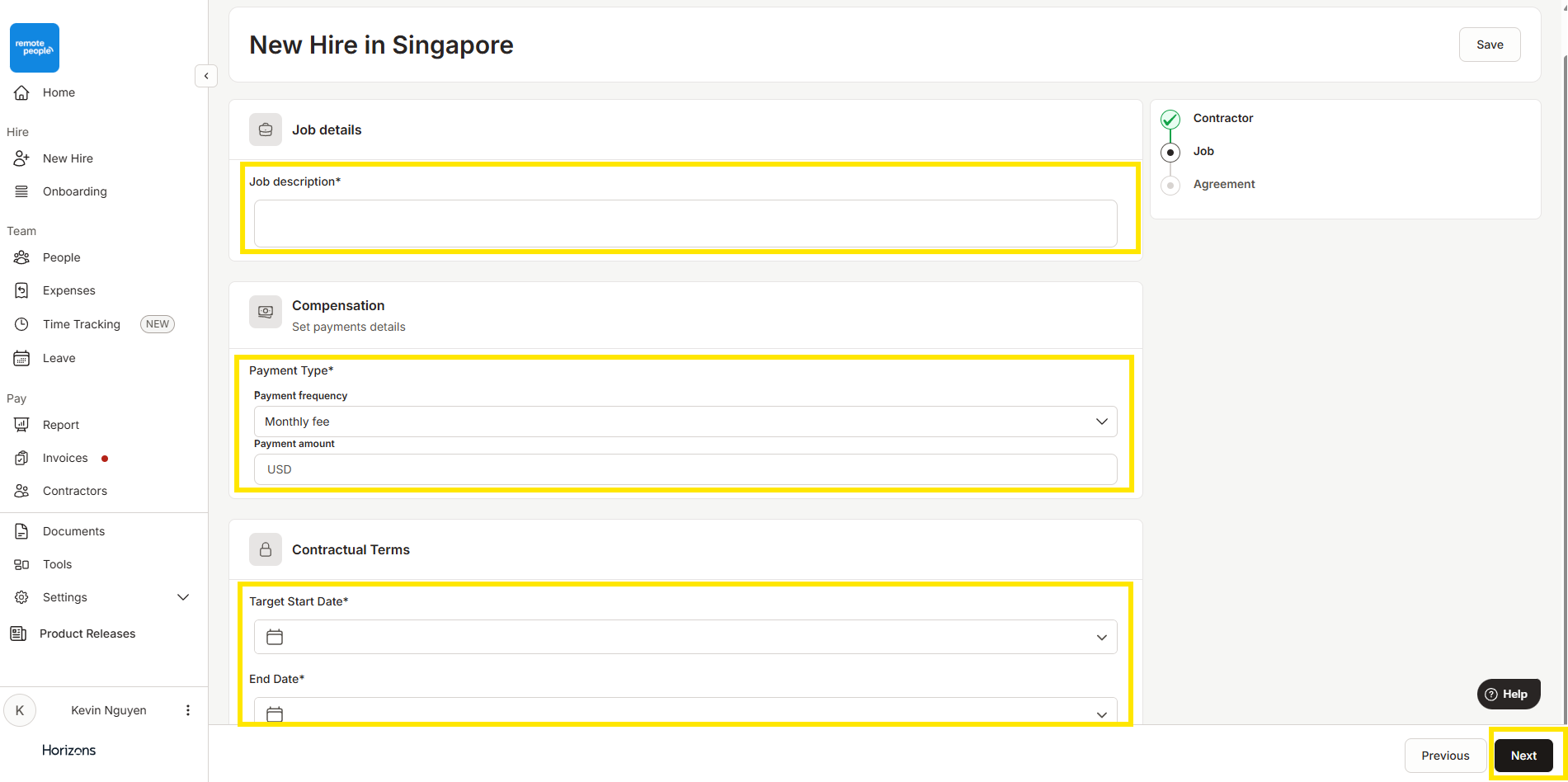Screen dimensions: 1568x782
Task: Open the End Date picker arrow
Action: pyautogui.click(x=1102, y=714)
